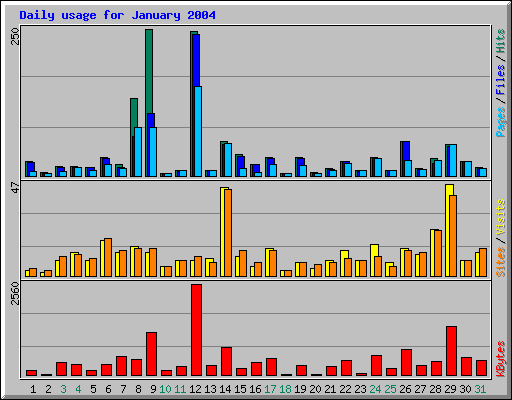The width and height of the screenshot is (512, 400).
Task: Click day 9 on the x-axis
Action: pyautogui.click(x=153, y=389)
